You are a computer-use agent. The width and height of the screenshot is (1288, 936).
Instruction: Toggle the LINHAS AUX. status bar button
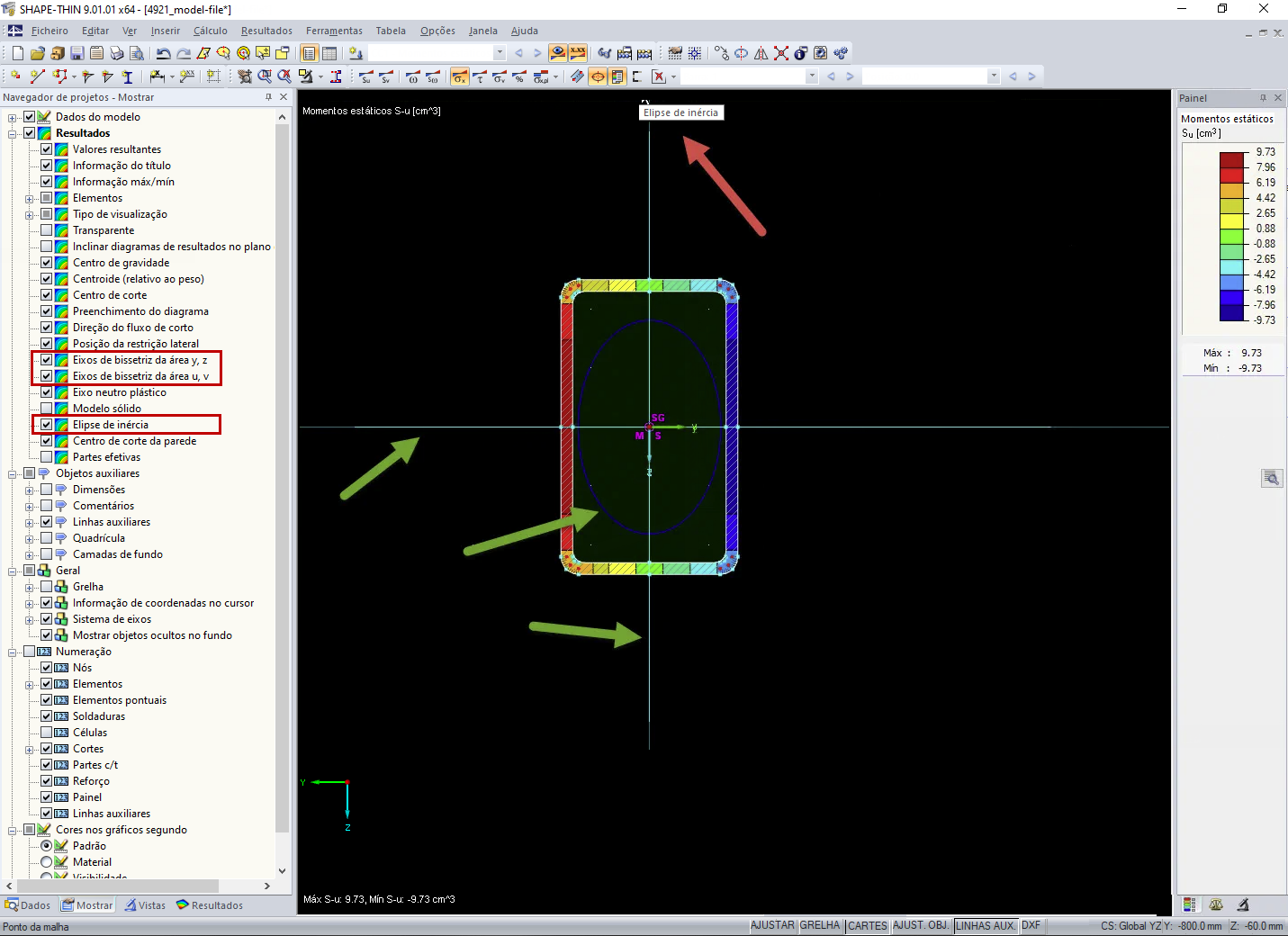pos(986,925)
